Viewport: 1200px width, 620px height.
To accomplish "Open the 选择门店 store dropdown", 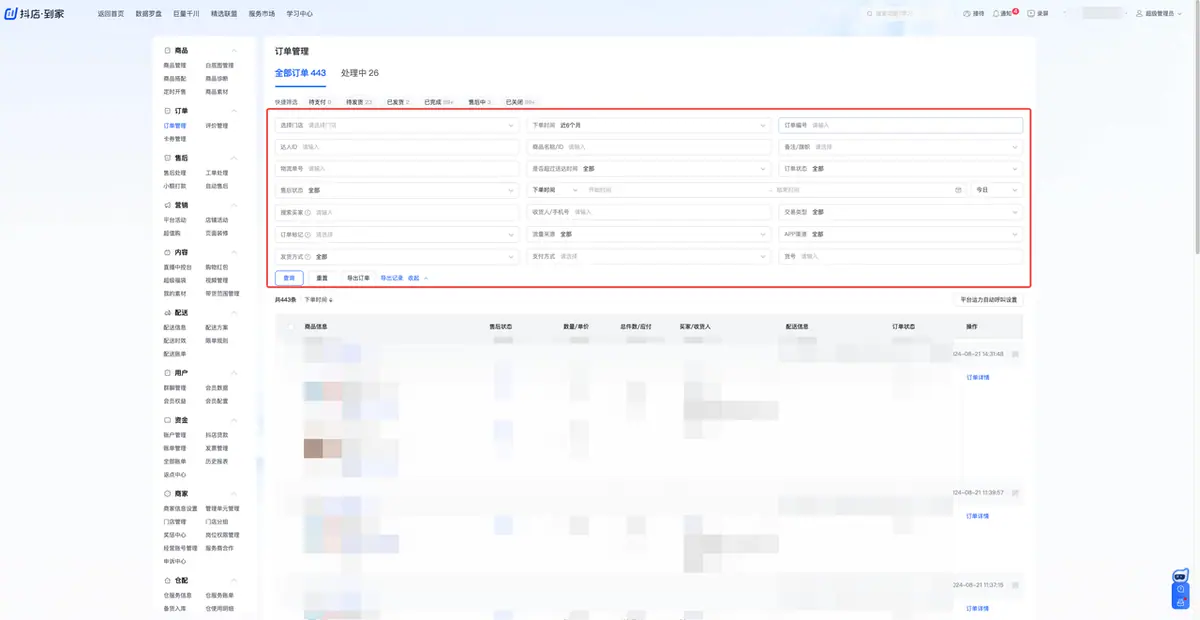I will (x=395, y=125).
